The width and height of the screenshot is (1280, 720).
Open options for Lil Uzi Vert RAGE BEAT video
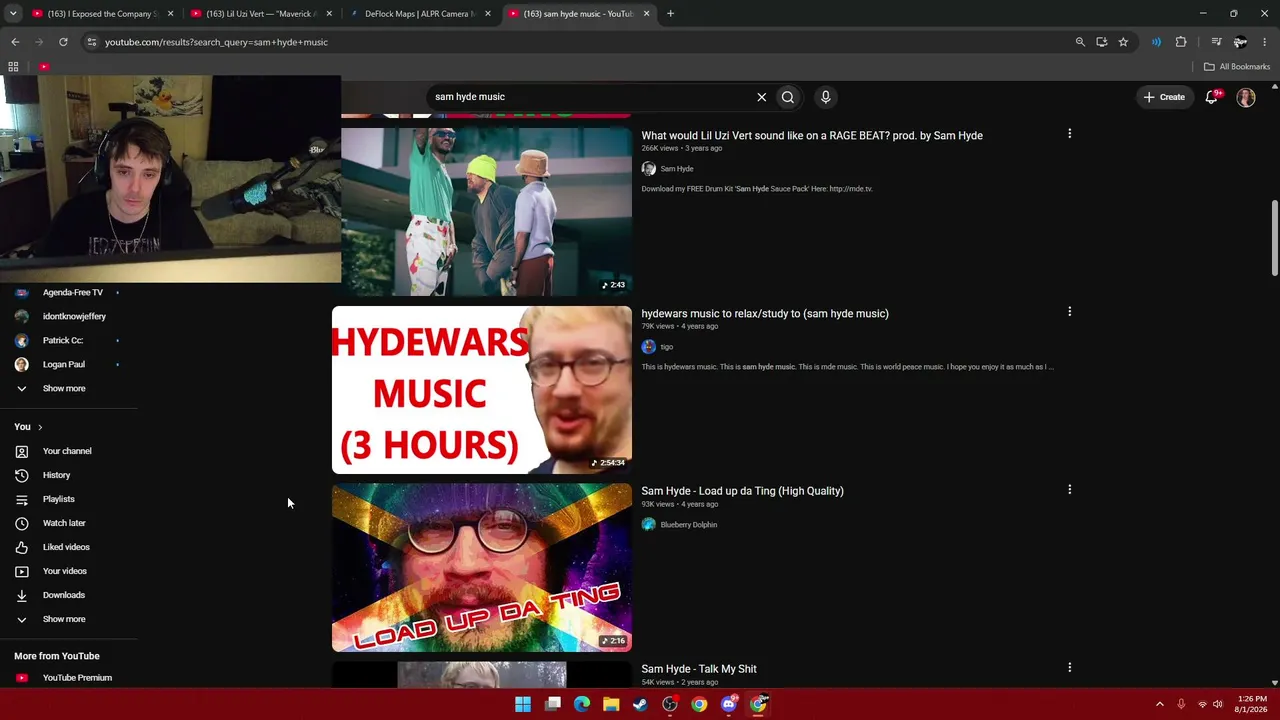(x=1069, y=133)
